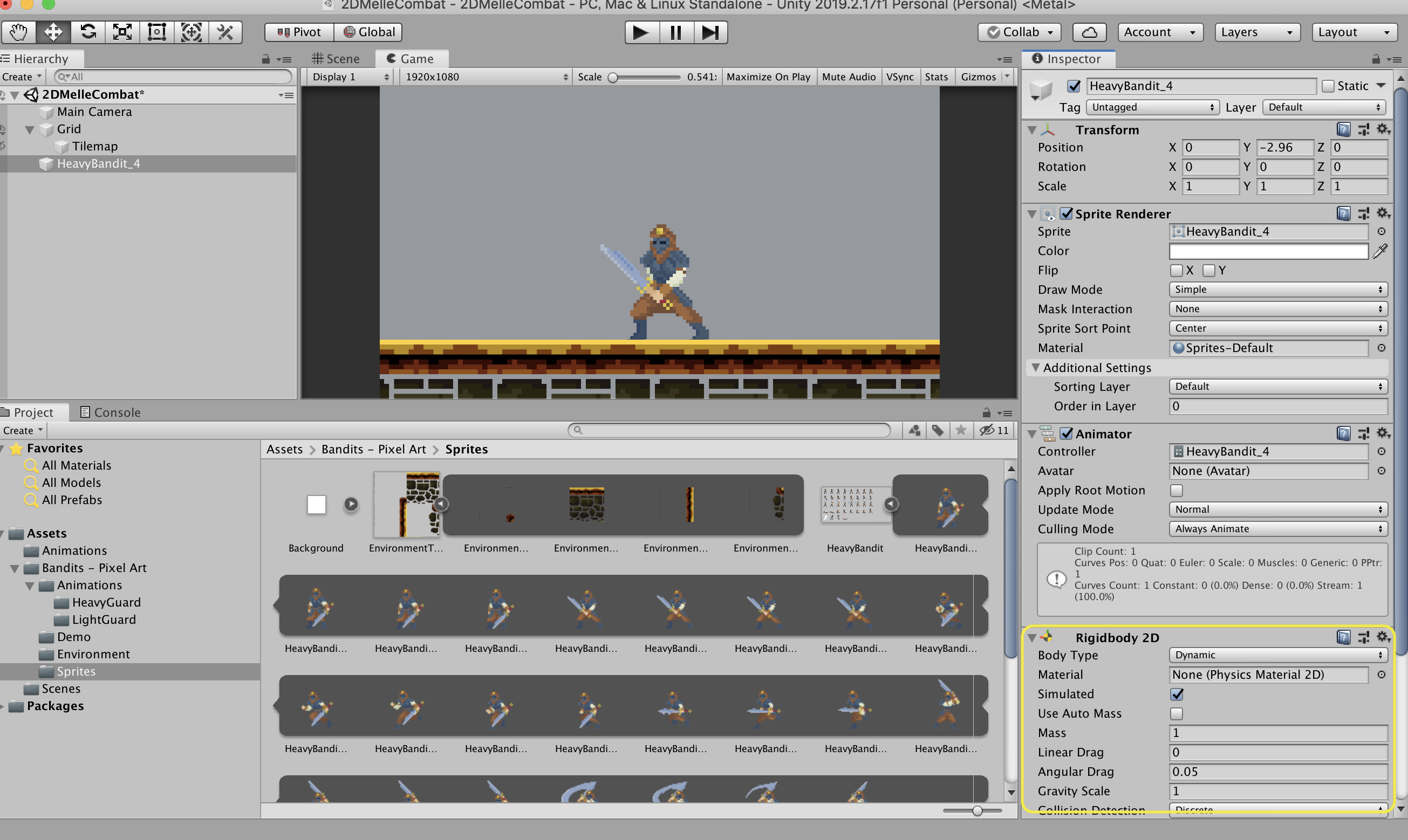The image size is (1408, 840).
Task: Open the game resolution 1920x1080 dropdown
Action: (486, 77)
